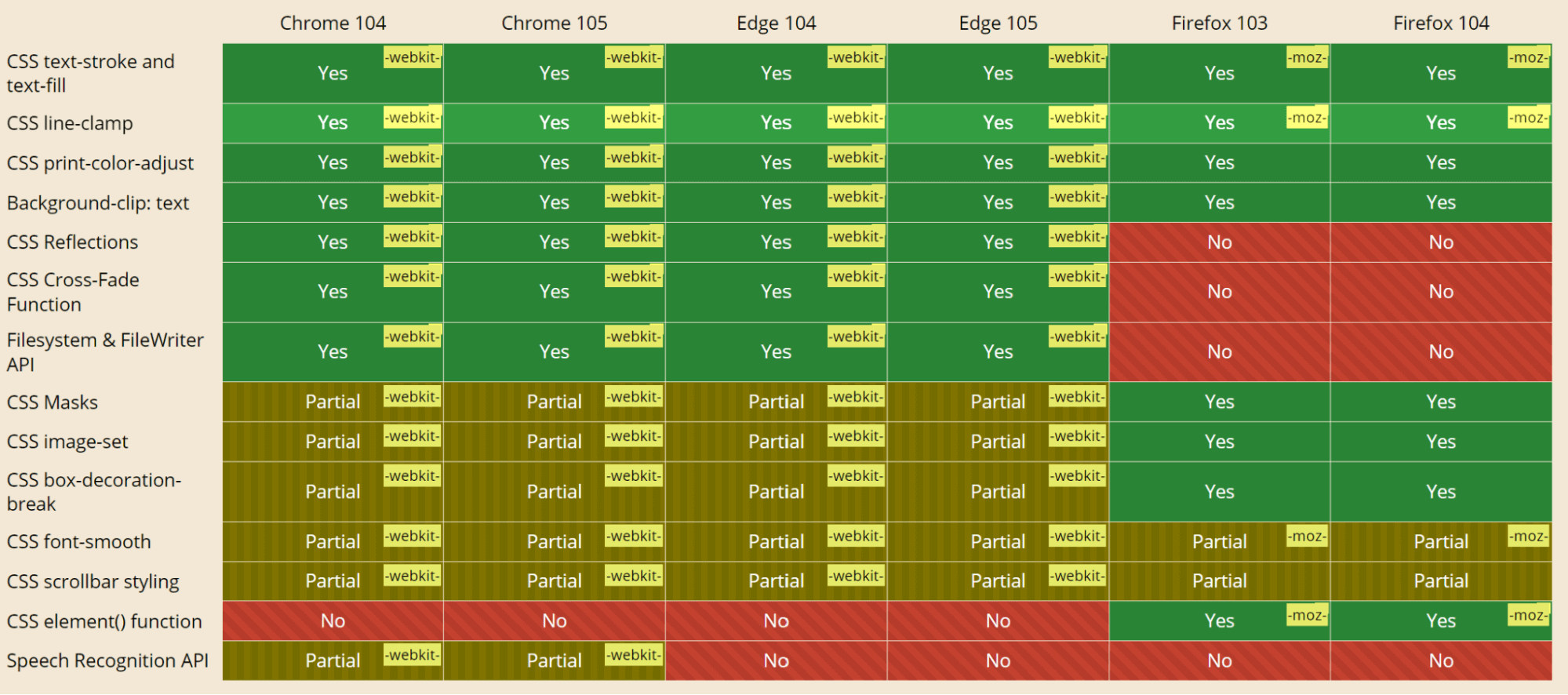1568x695 pixels.
Task: Click the -webkit- badge for Edge 104 Cross-Fade
Action: (857, 277)
